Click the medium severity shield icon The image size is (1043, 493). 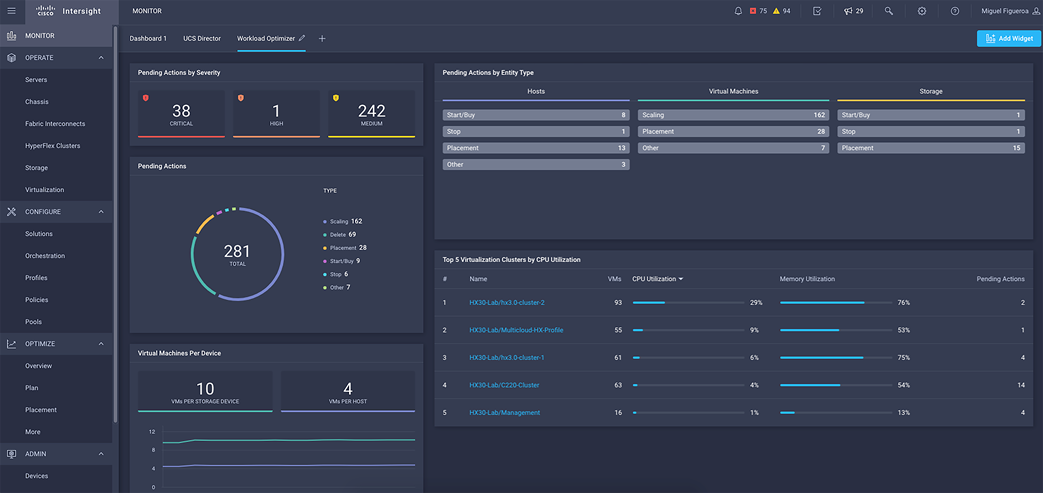(x=336, y=98)
